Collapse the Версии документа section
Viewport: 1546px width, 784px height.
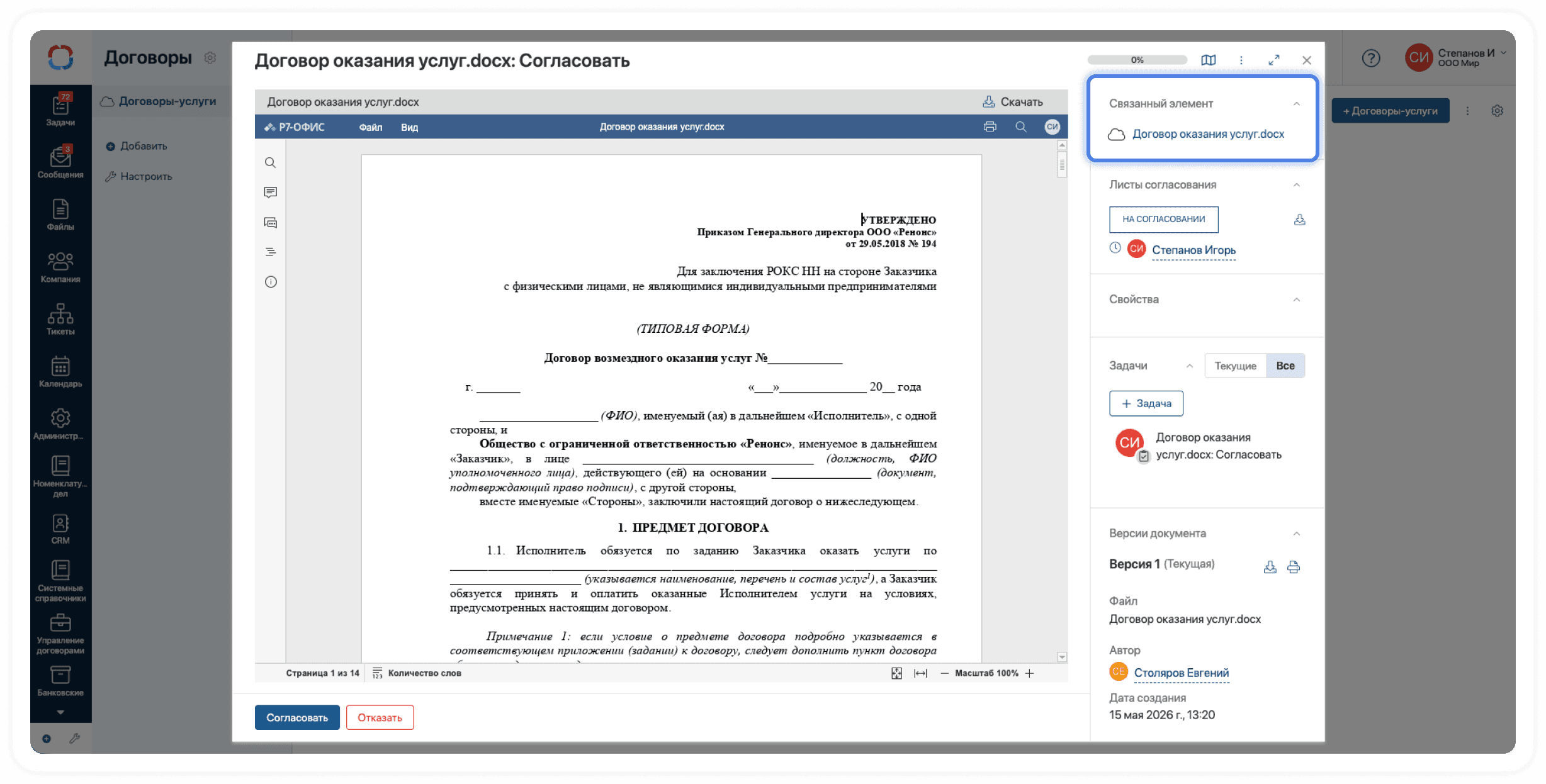pos(1297,534)
